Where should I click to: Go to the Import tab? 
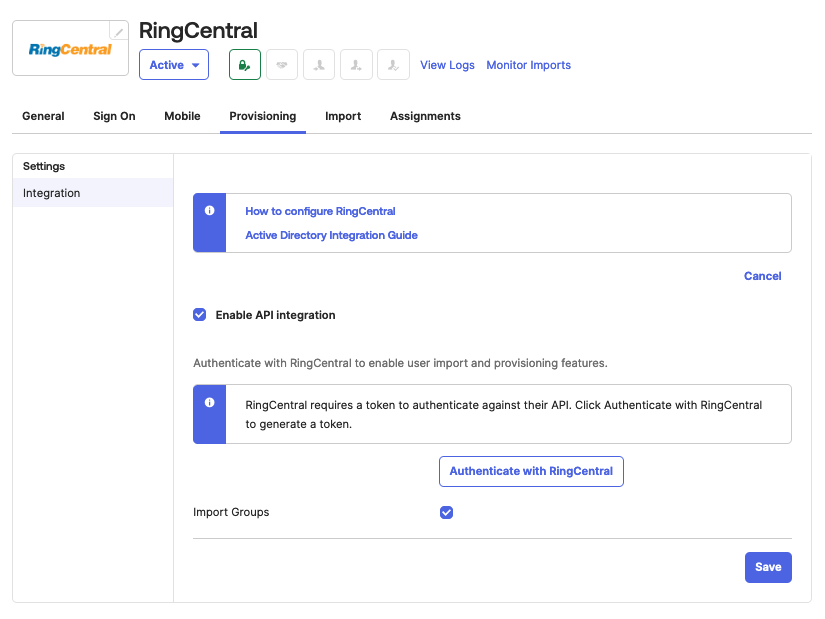343,116
